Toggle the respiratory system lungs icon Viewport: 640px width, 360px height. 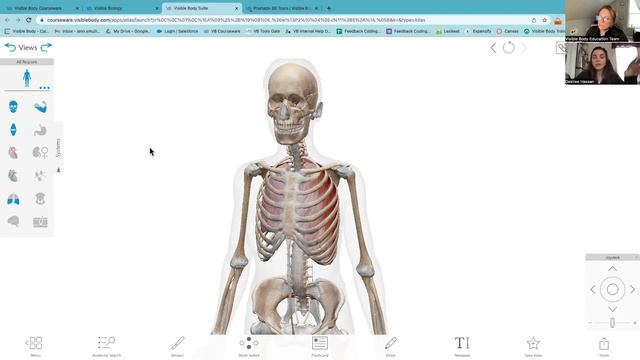tap(13, 199)
